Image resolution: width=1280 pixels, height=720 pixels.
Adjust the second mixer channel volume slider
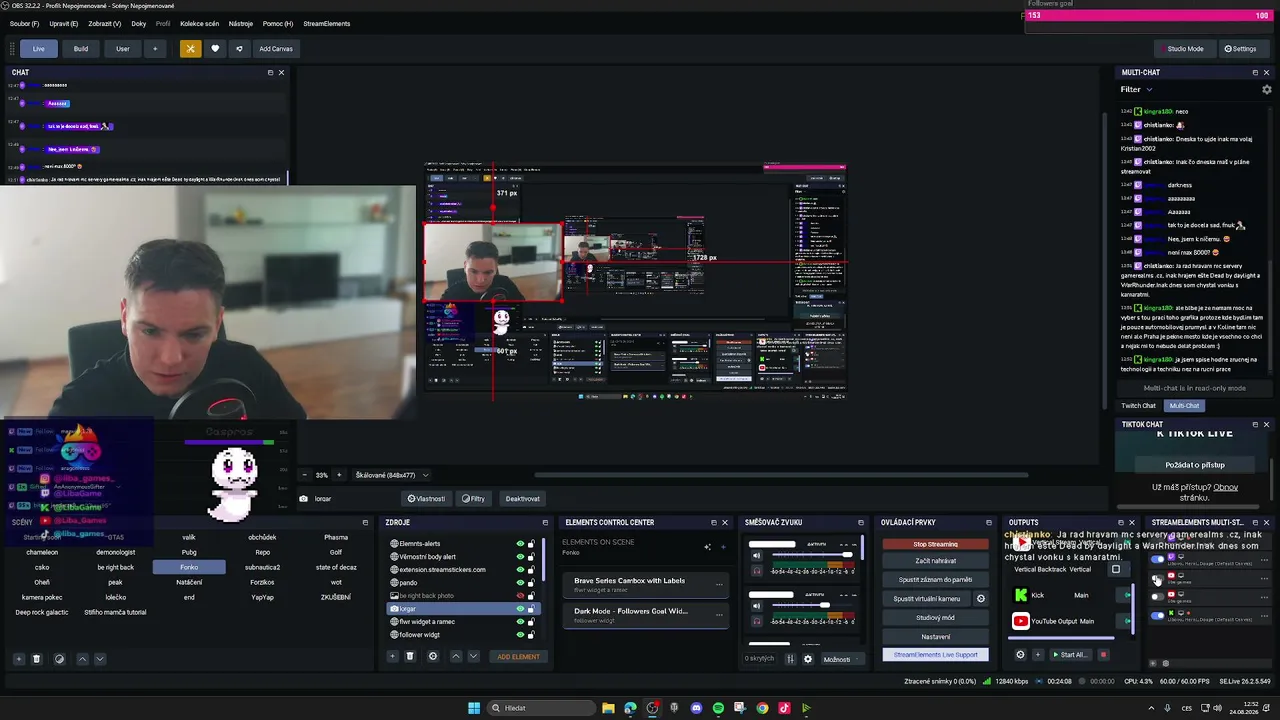[x=811, y=606]
